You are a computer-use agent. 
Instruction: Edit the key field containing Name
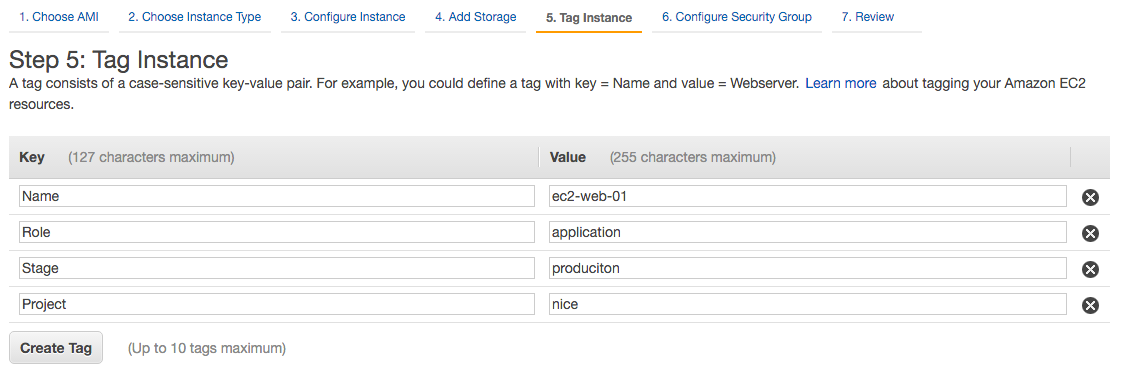(x=277, y=196)
